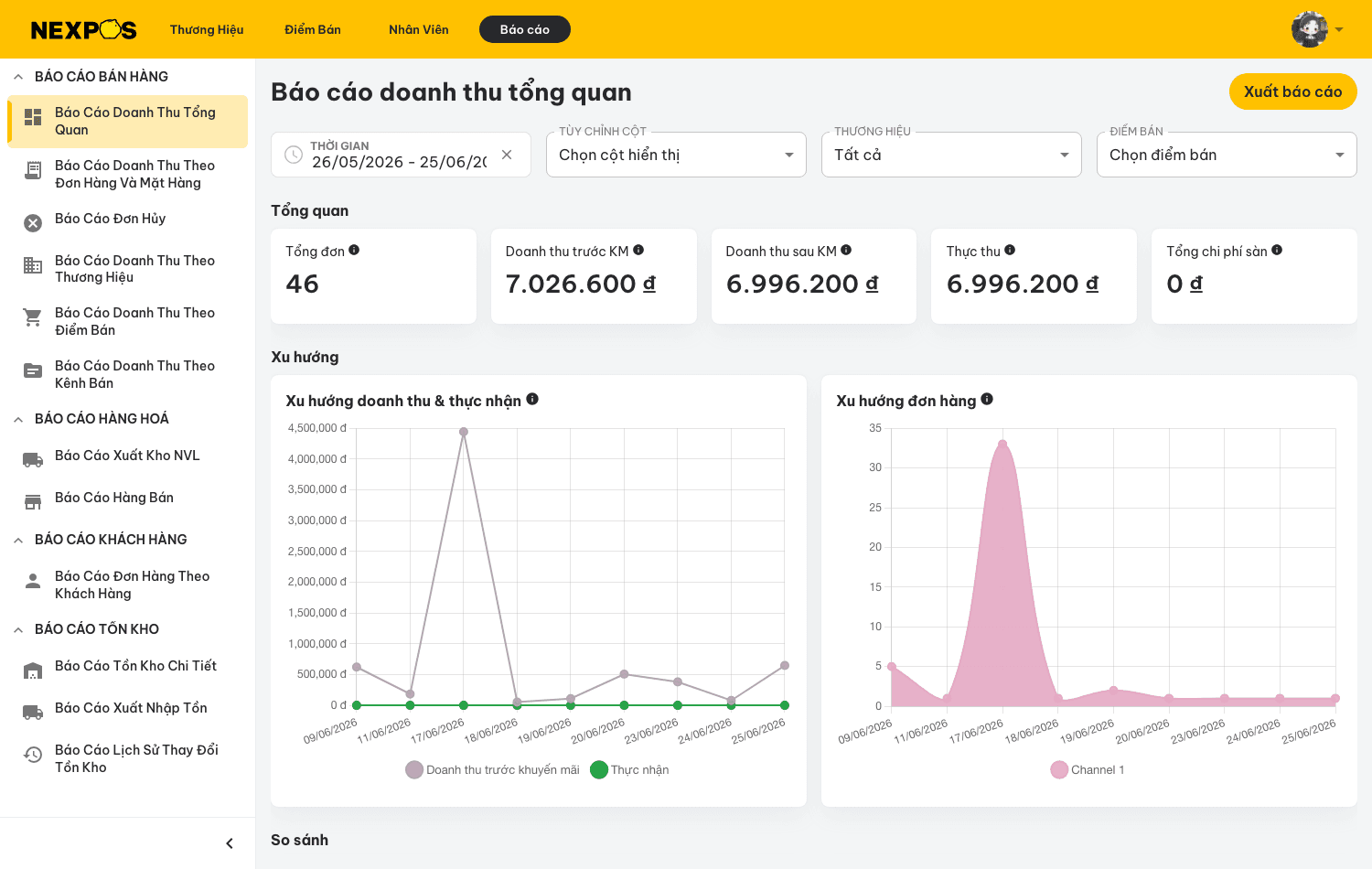Viewport: 1372px width, 869px height.
Task: Collapse the sidebar with the left chevron
Action: [x=230, y=843]
